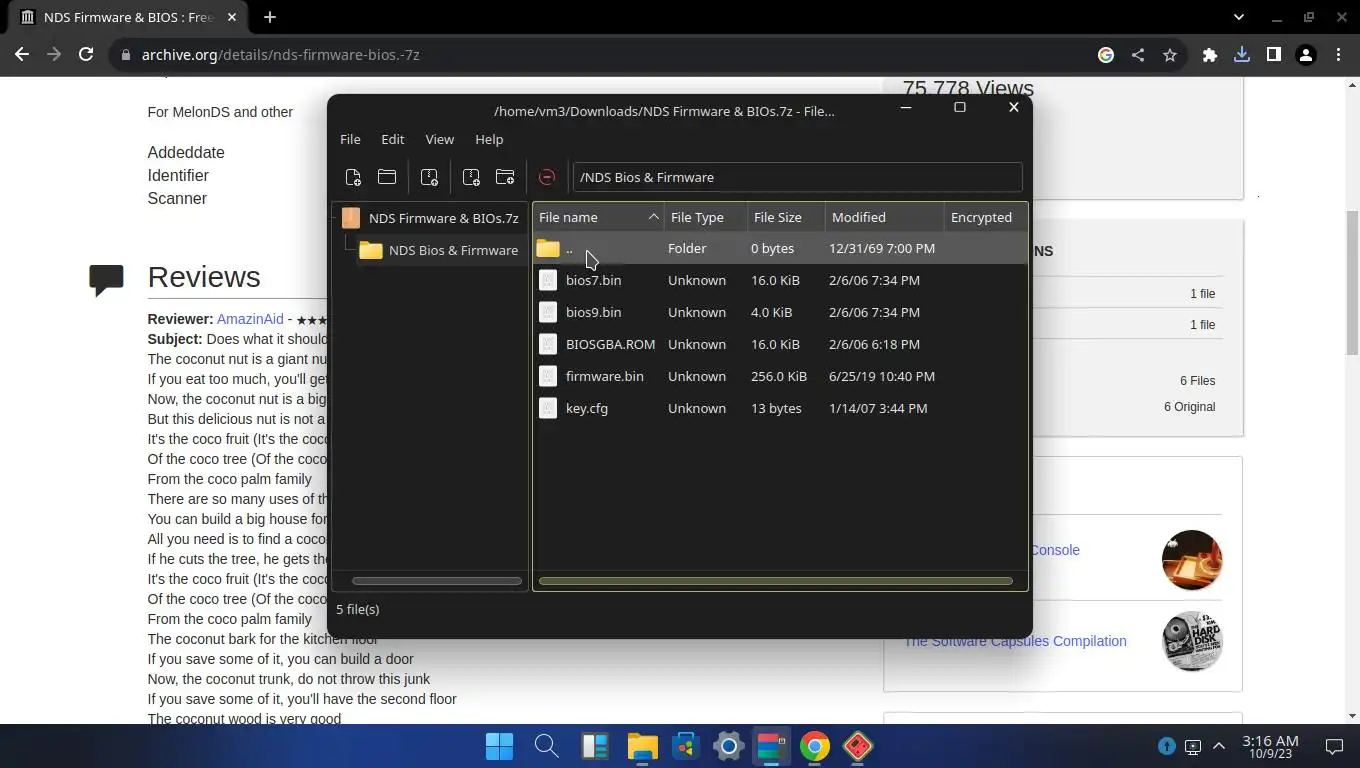
Task: Open the Chrome tab search dropdown arrow
Action: tap(1239, 17)
